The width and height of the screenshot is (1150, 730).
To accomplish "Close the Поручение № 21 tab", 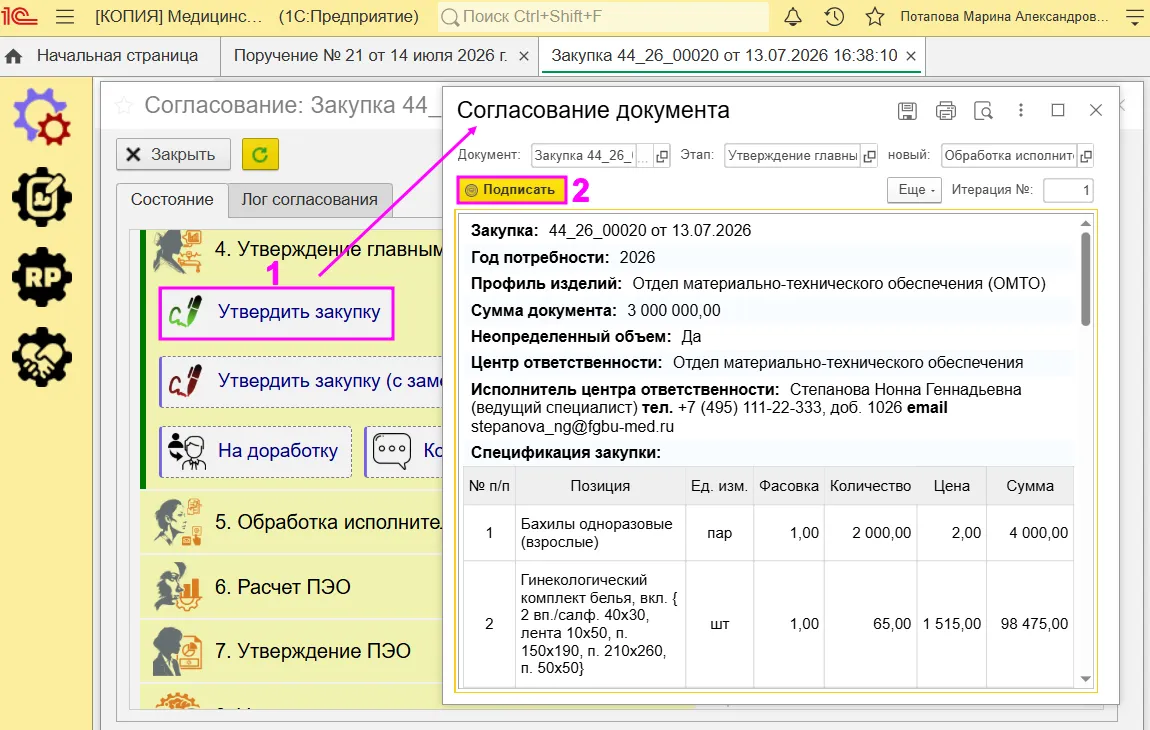I will pos(524,56).
